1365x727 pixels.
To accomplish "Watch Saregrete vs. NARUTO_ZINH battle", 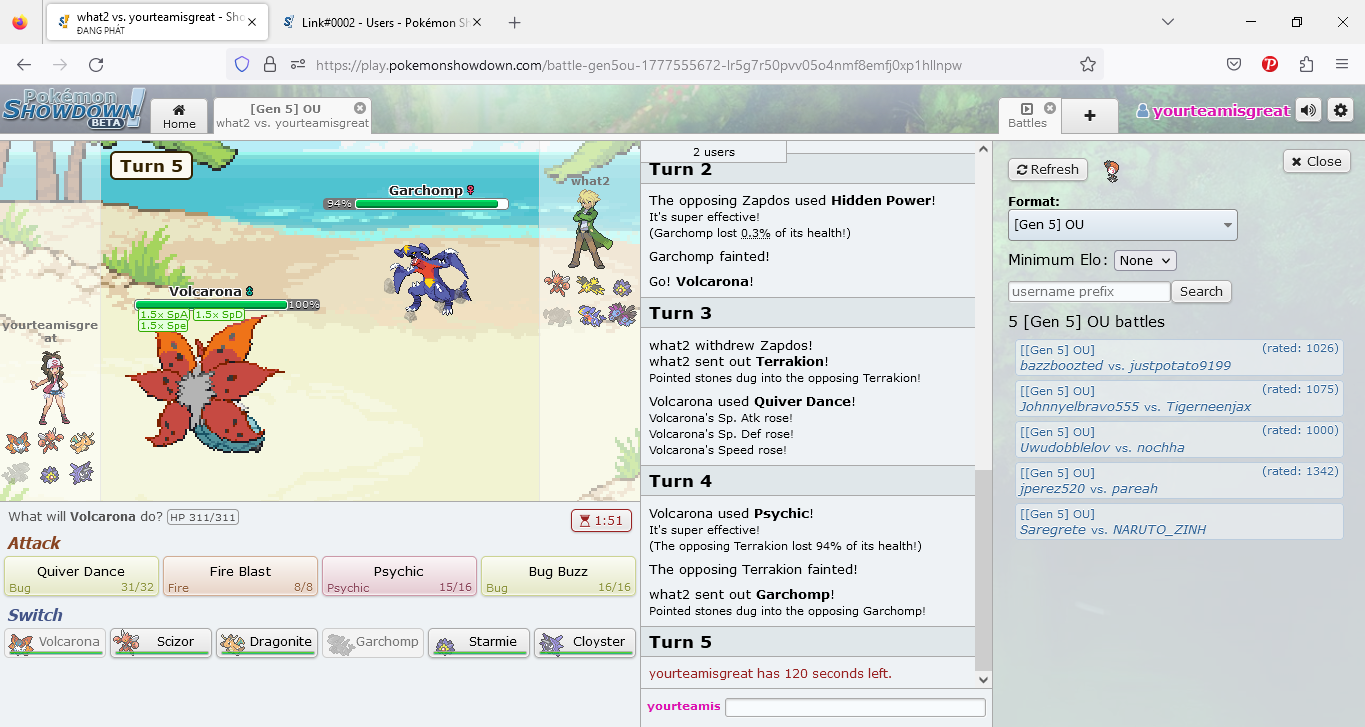I will pyautogui.click(x=1179, y=522).
